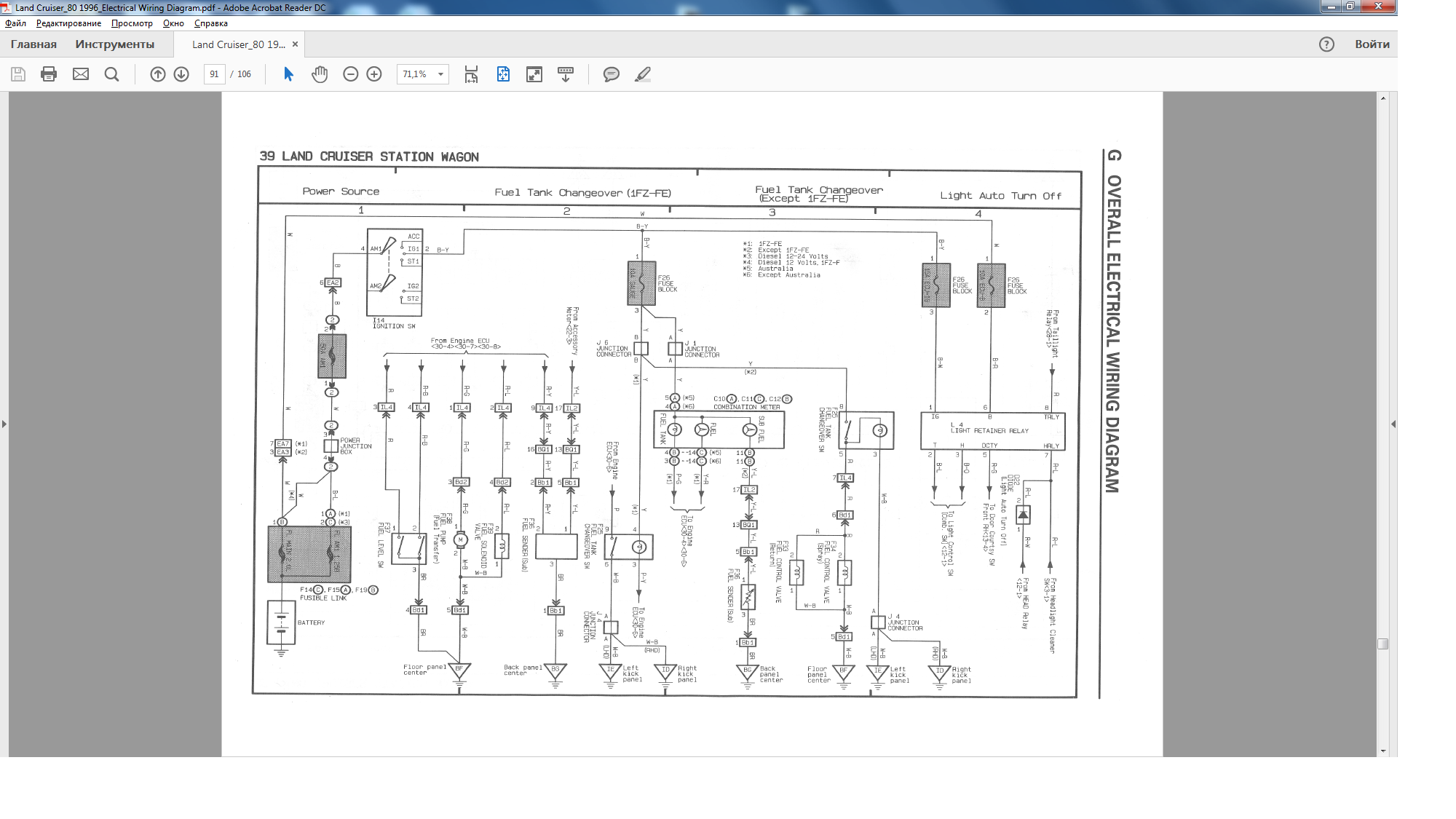Switch to the Инструменты tab

115,44
